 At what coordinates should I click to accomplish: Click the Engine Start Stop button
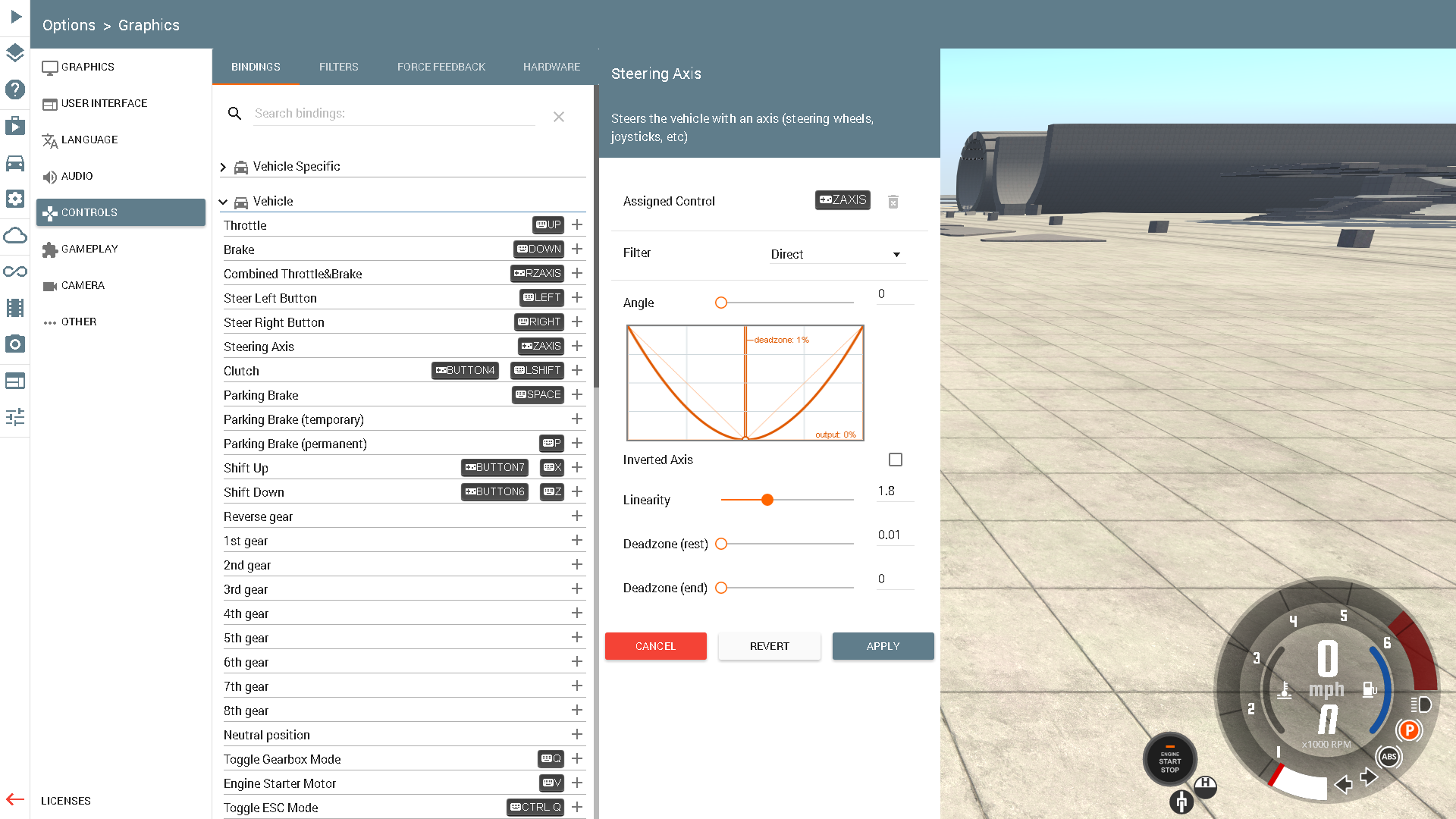(1169, 761)
